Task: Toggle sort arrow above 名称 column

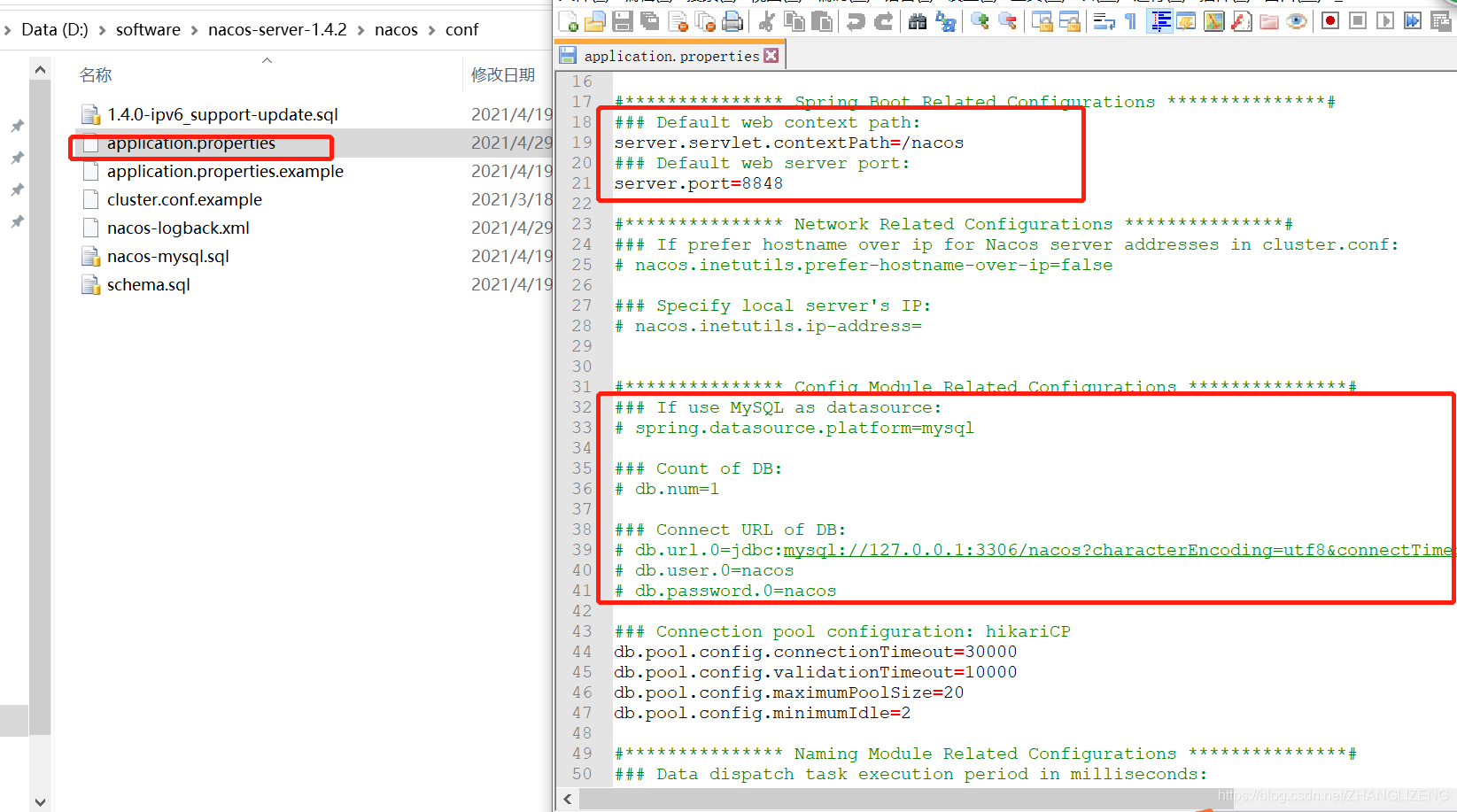Action: pos(267,60)
